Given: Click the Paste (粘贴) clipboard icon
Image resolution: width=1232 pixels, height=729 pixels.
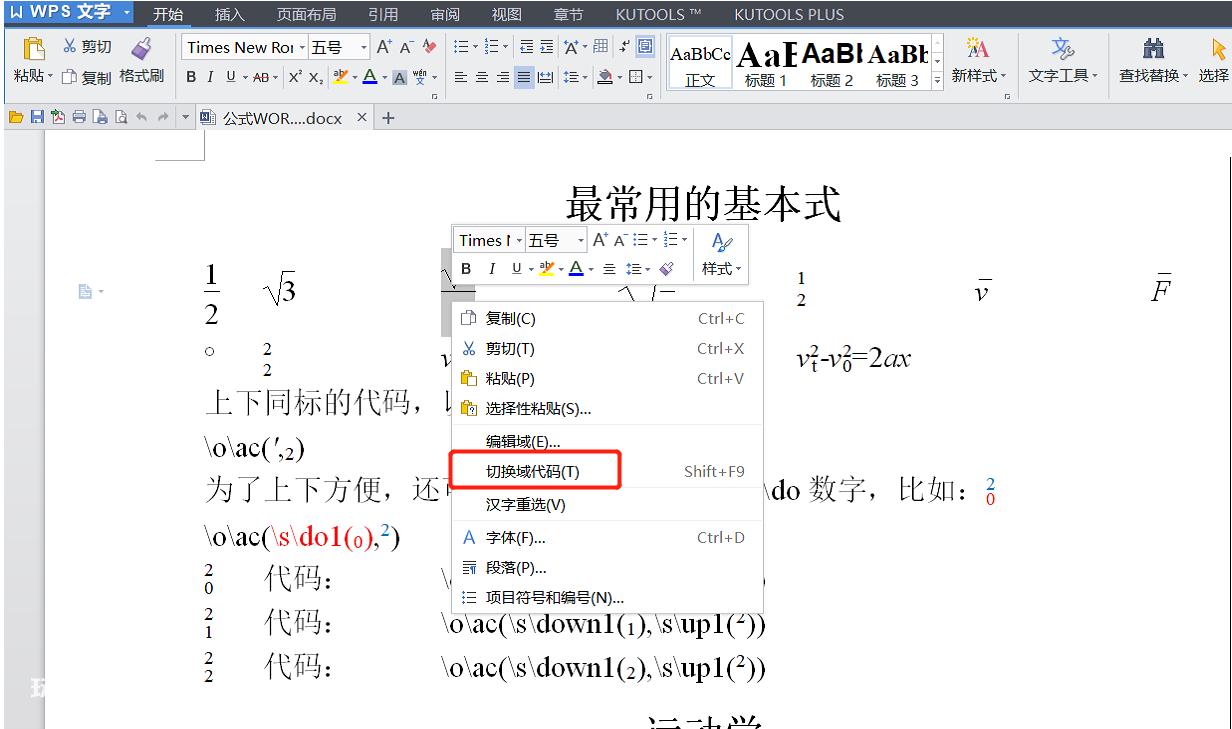Looking at the screenshot, I should click(x=33, y=48).
